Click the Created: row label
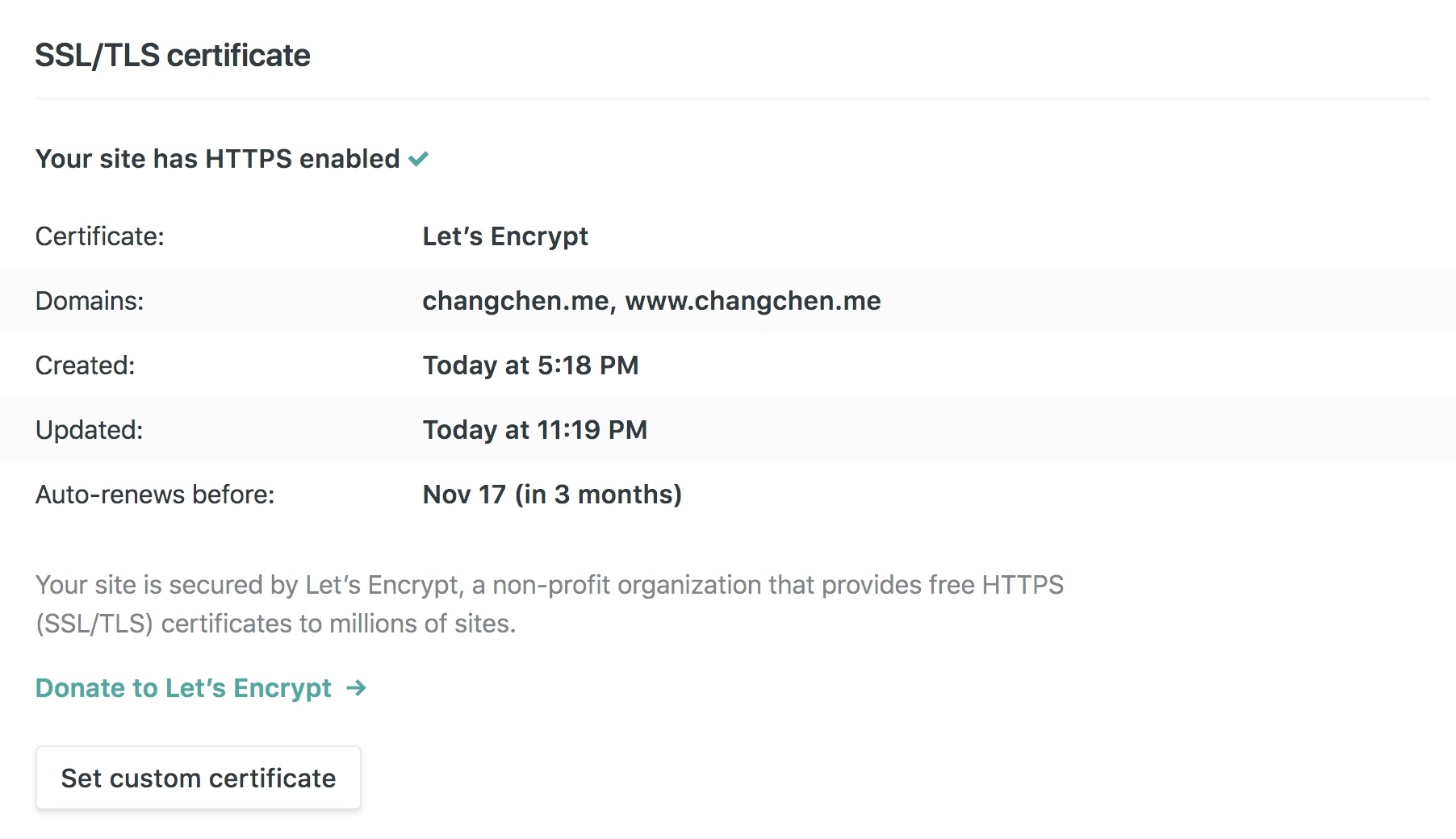Image resolution: width=1456 pixels, height=839 pixels. pyautogui.click(x=85, y=365)
